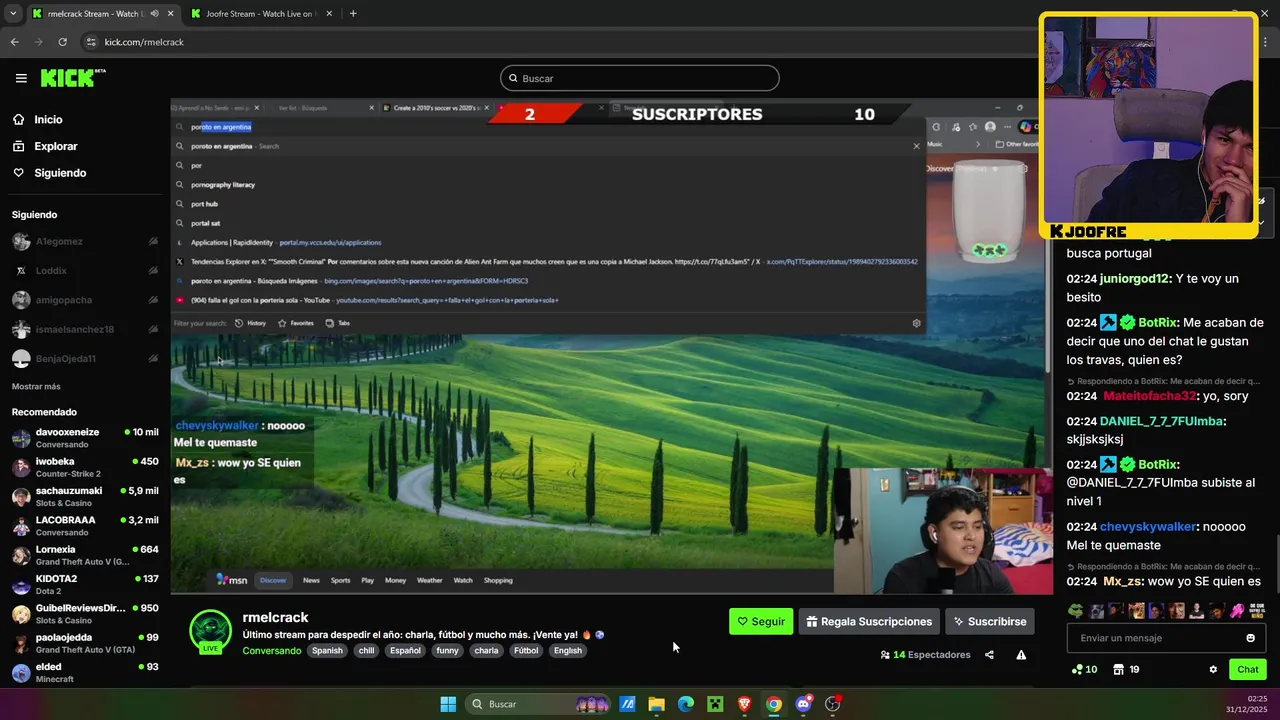This screenshot has width=1280, height=720.
Task: Select the Spanish tag
Action: tap(327, 650)
